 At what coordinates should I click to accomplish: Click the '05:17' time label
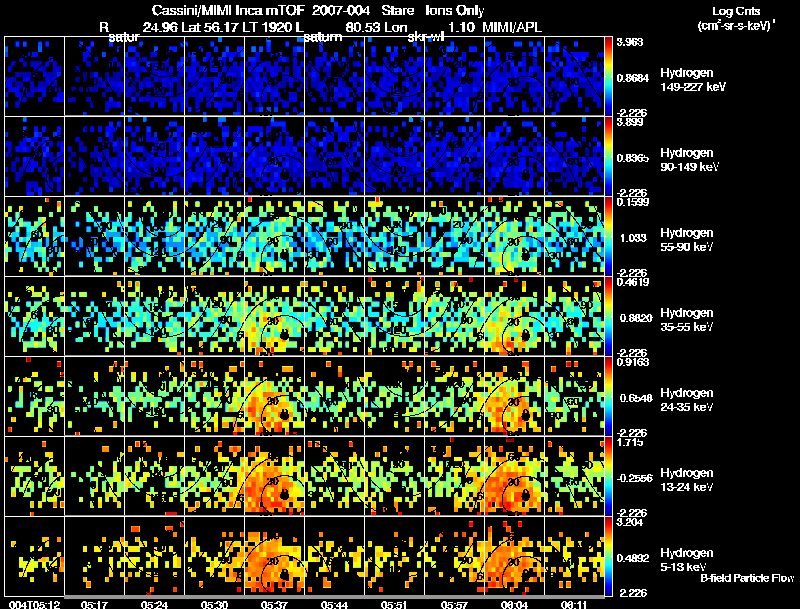tap(94, 605)
